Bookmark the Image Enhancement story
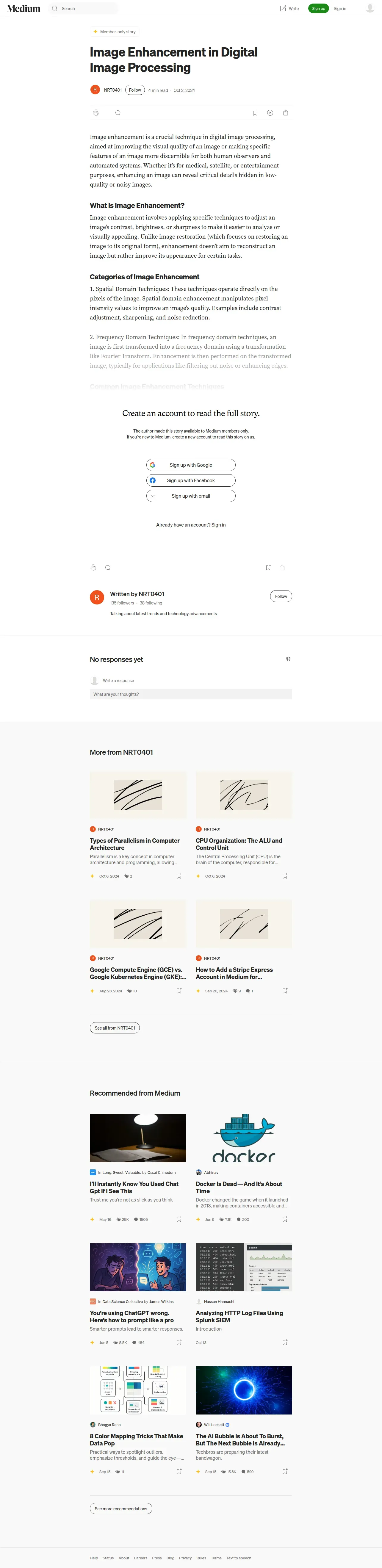The width and height of the screenshot is (382, 1568). coord(255,113)
